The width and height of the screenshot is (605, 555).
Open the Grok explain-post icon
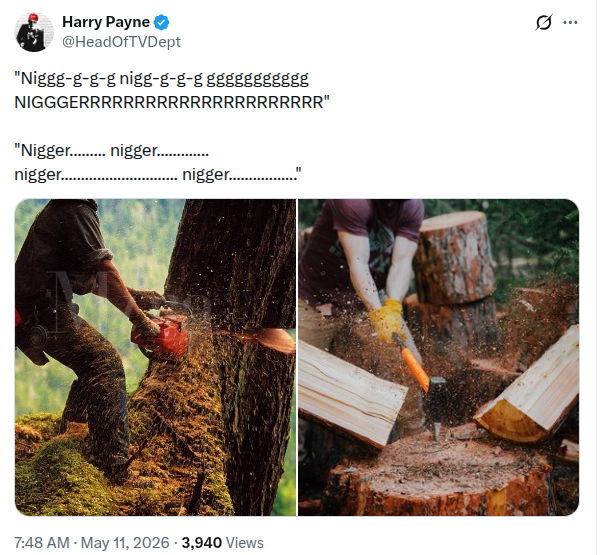point(544,22)
